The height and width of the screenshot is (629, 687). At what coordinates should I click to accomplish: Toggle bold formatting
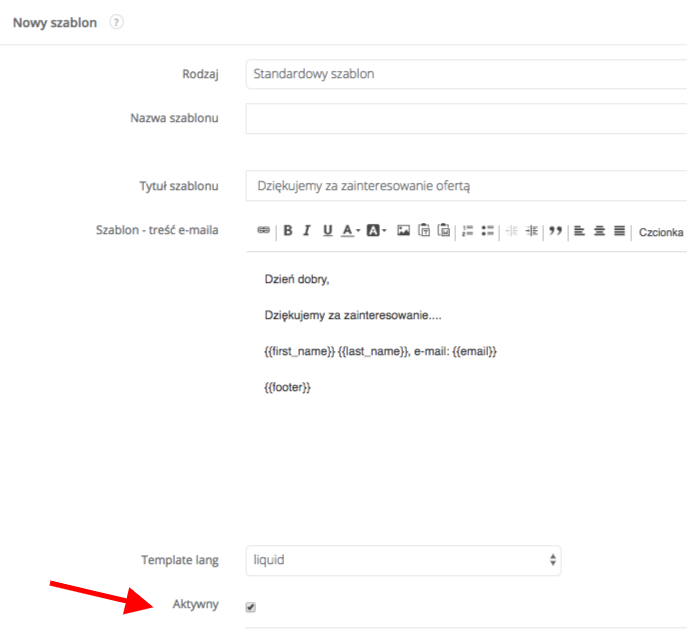coord(288,230)
